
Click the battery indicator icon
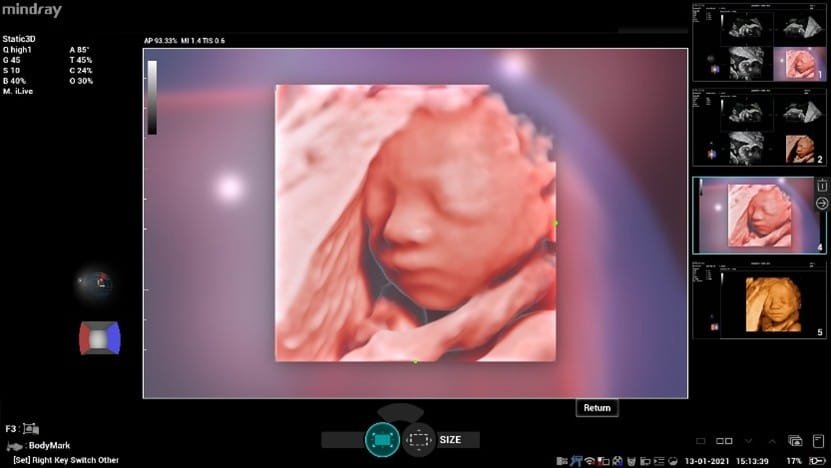[x=817, y=460]
